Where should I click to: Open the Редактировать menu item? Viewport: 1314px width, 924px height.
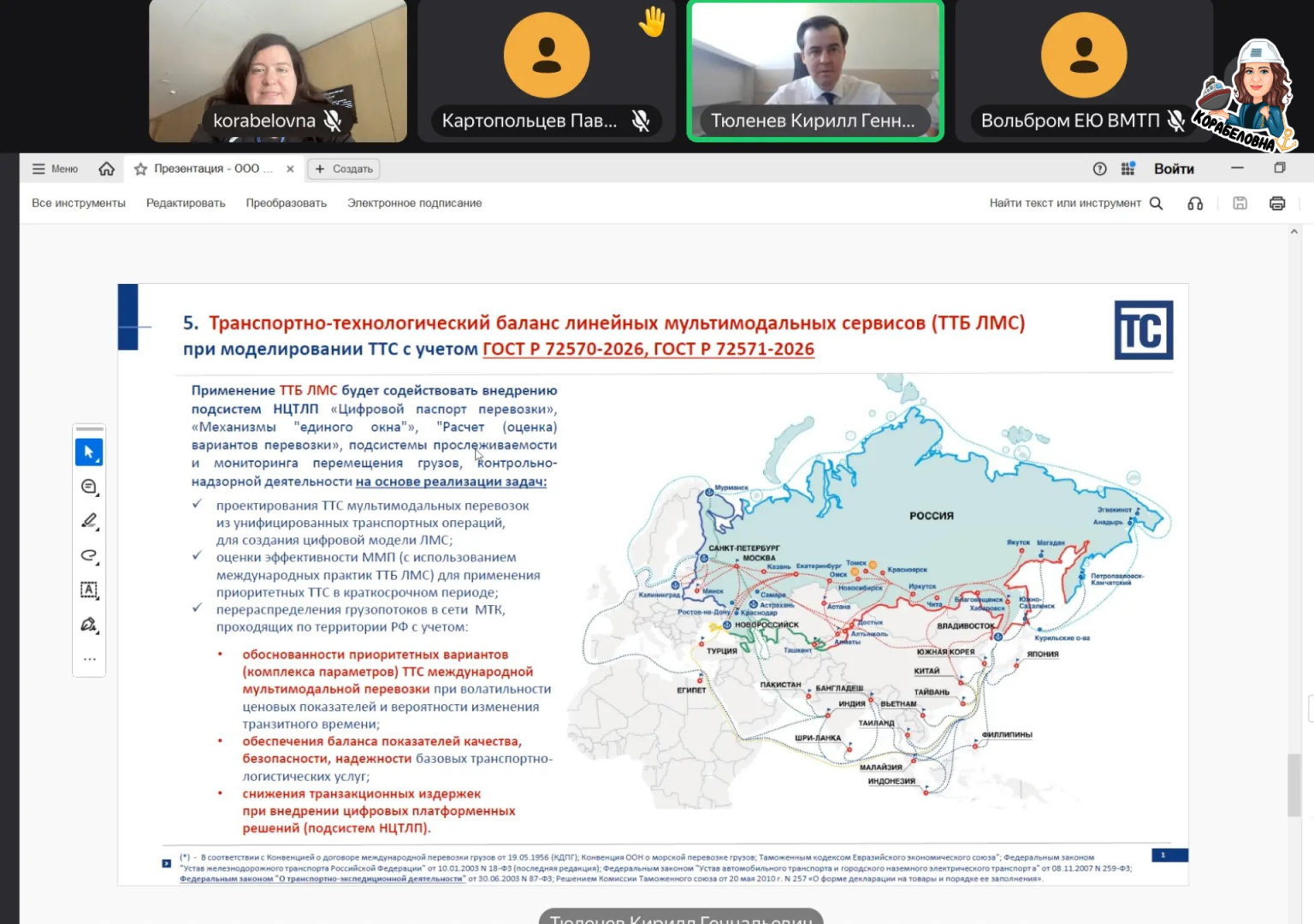point(186,203)
